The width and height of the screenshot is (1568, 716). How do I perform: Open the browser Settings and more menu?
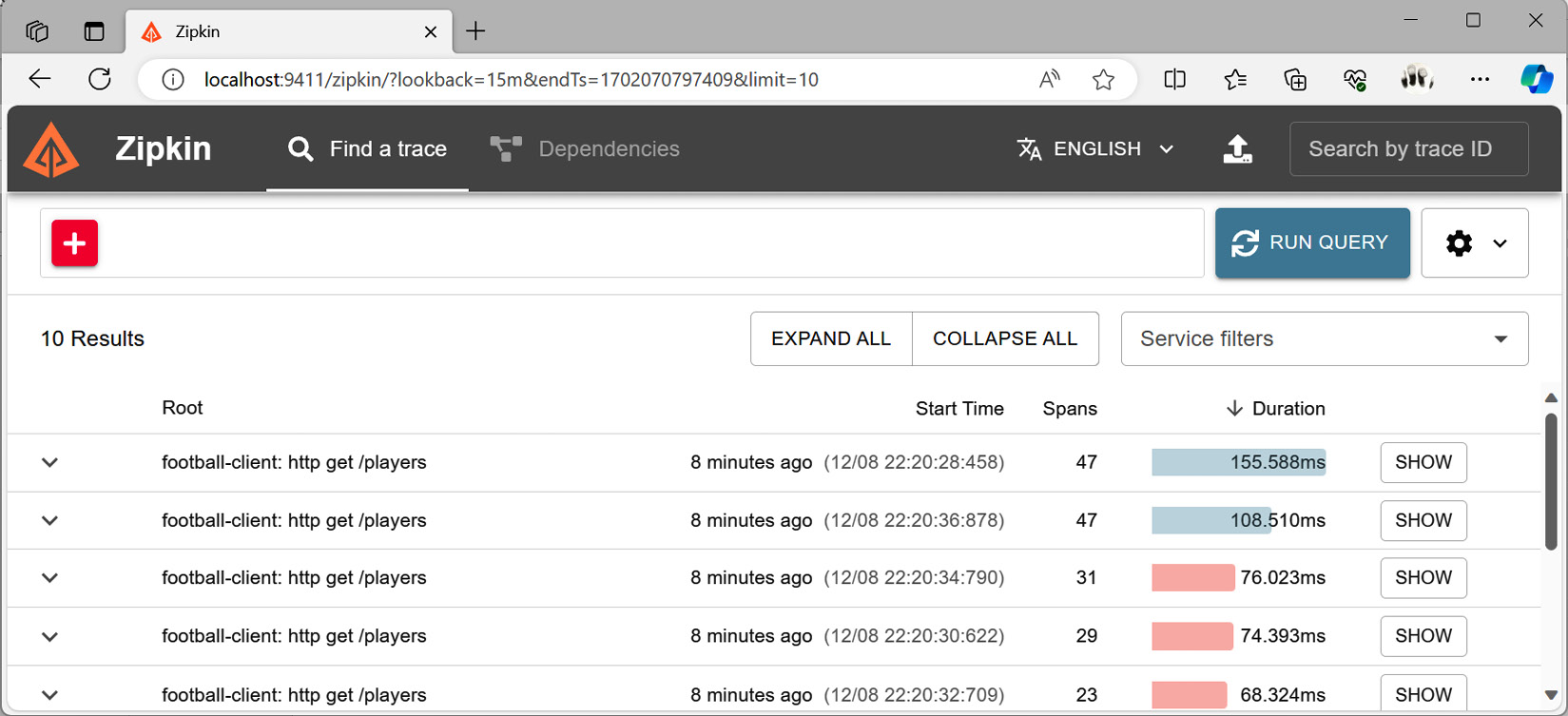pyautogui.click(x=1480, y=80)
